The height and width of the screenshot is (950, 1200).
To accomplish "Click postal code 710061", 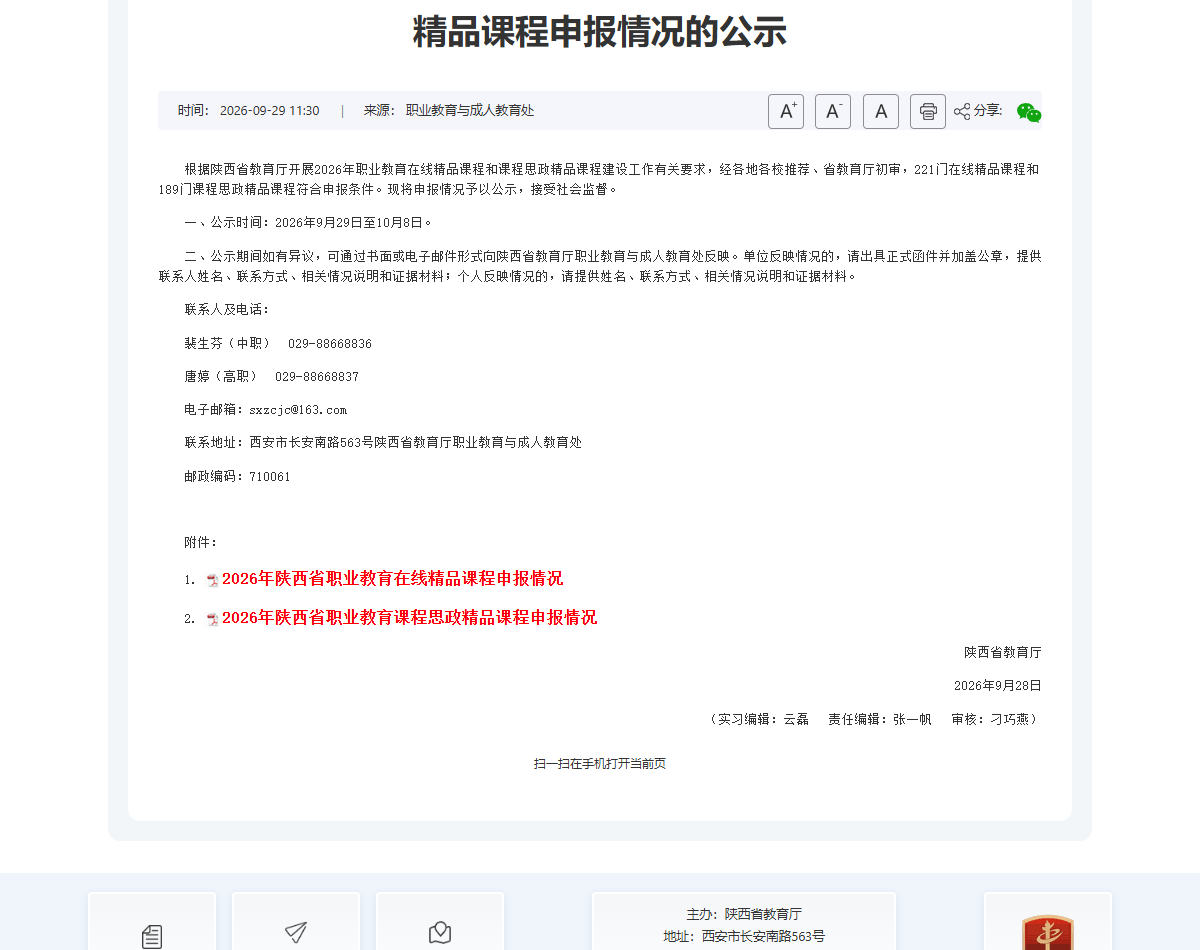I will click(x=270, y=477).
